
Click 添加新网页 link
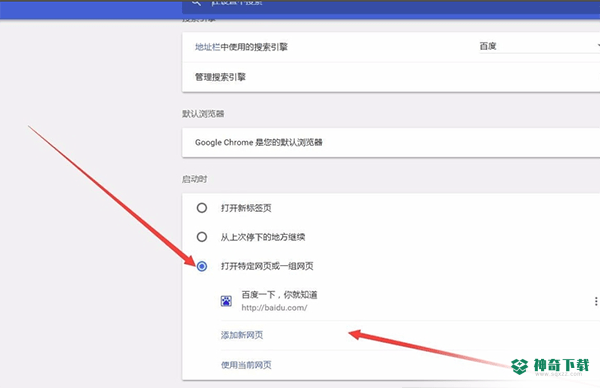(x=242, y=335)
